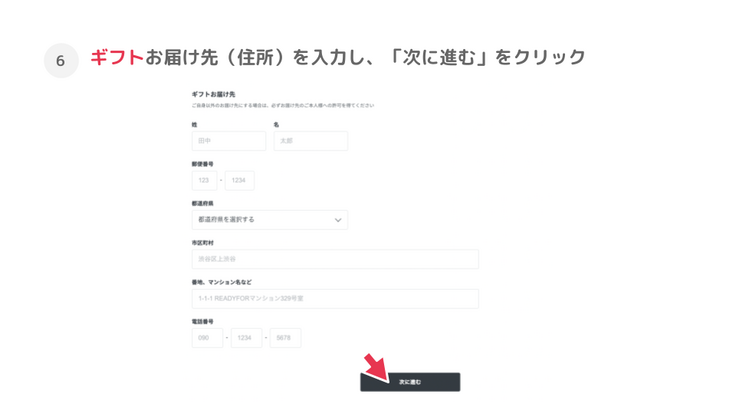Focus the phone number field showing 090
The height and width of the screenshot is (414, 736).
[207, 338]
